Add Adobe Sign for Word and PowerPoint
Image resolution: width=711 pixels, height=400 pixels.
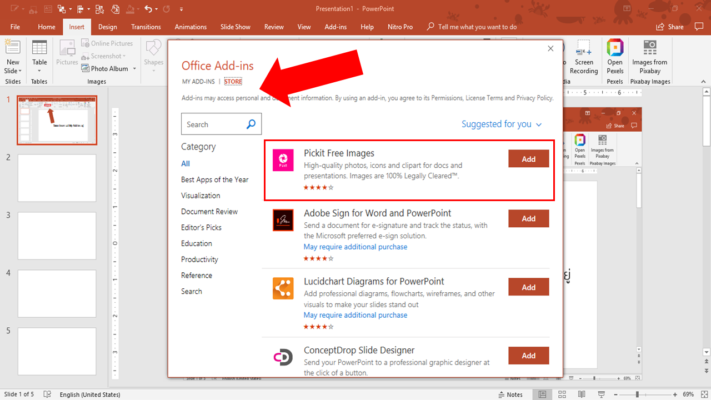[x=528, y=218]
